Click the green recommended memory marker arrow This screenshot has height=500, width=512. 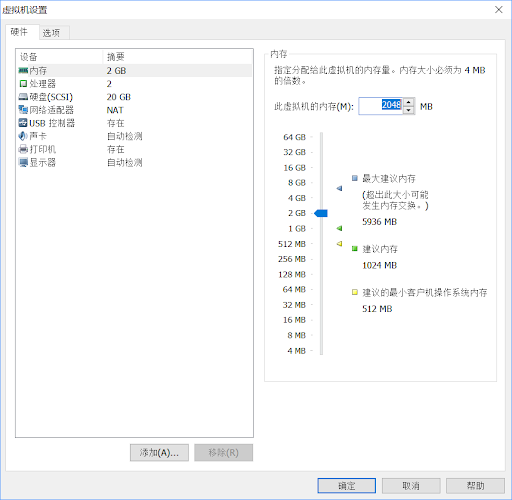[x=339, y=228]
